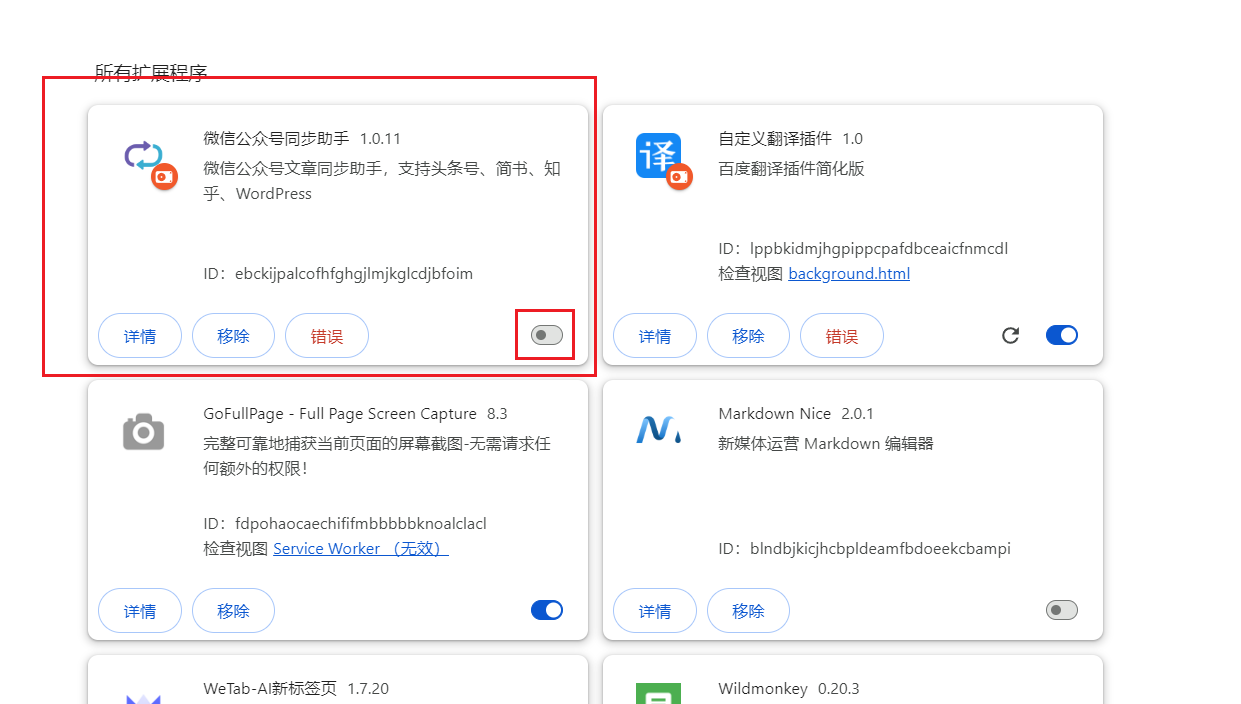
Task: Click the Markdown Nice logo icon
Action: point(658,430)
